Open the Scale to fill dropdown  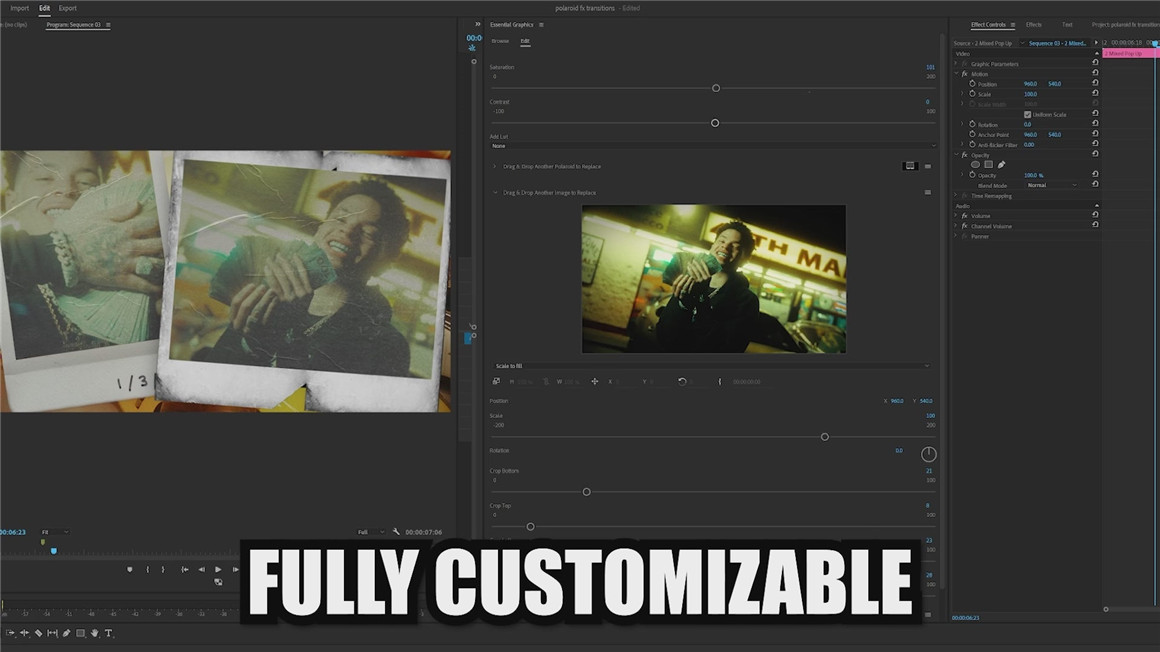pyautogui.click(x=711, y=366)
